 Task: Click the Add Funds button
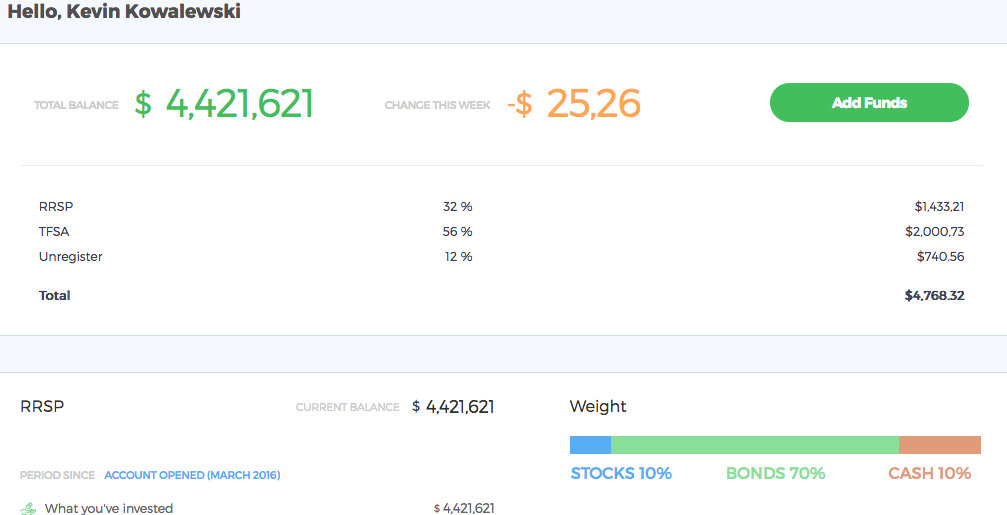click(x=869, y=103)
